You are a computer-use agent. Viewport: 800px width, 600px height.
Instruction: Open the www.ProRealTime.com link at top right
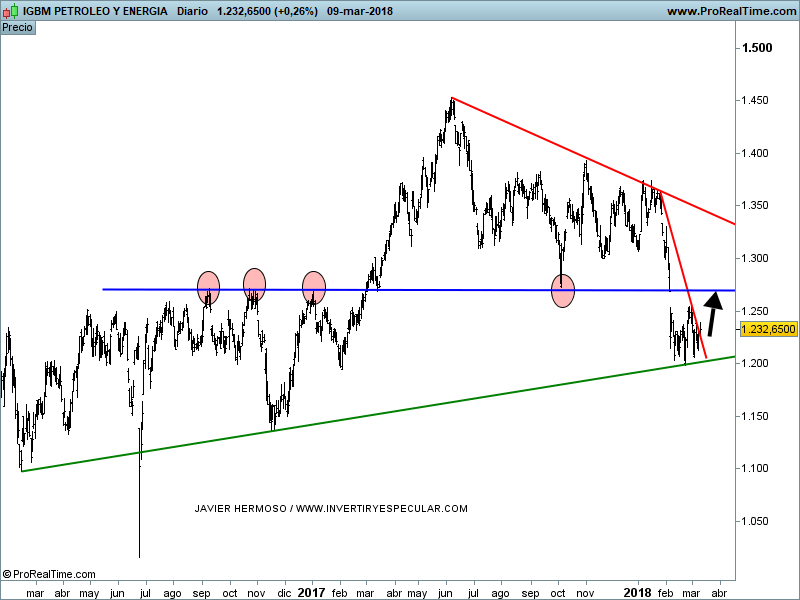(730, 11)
